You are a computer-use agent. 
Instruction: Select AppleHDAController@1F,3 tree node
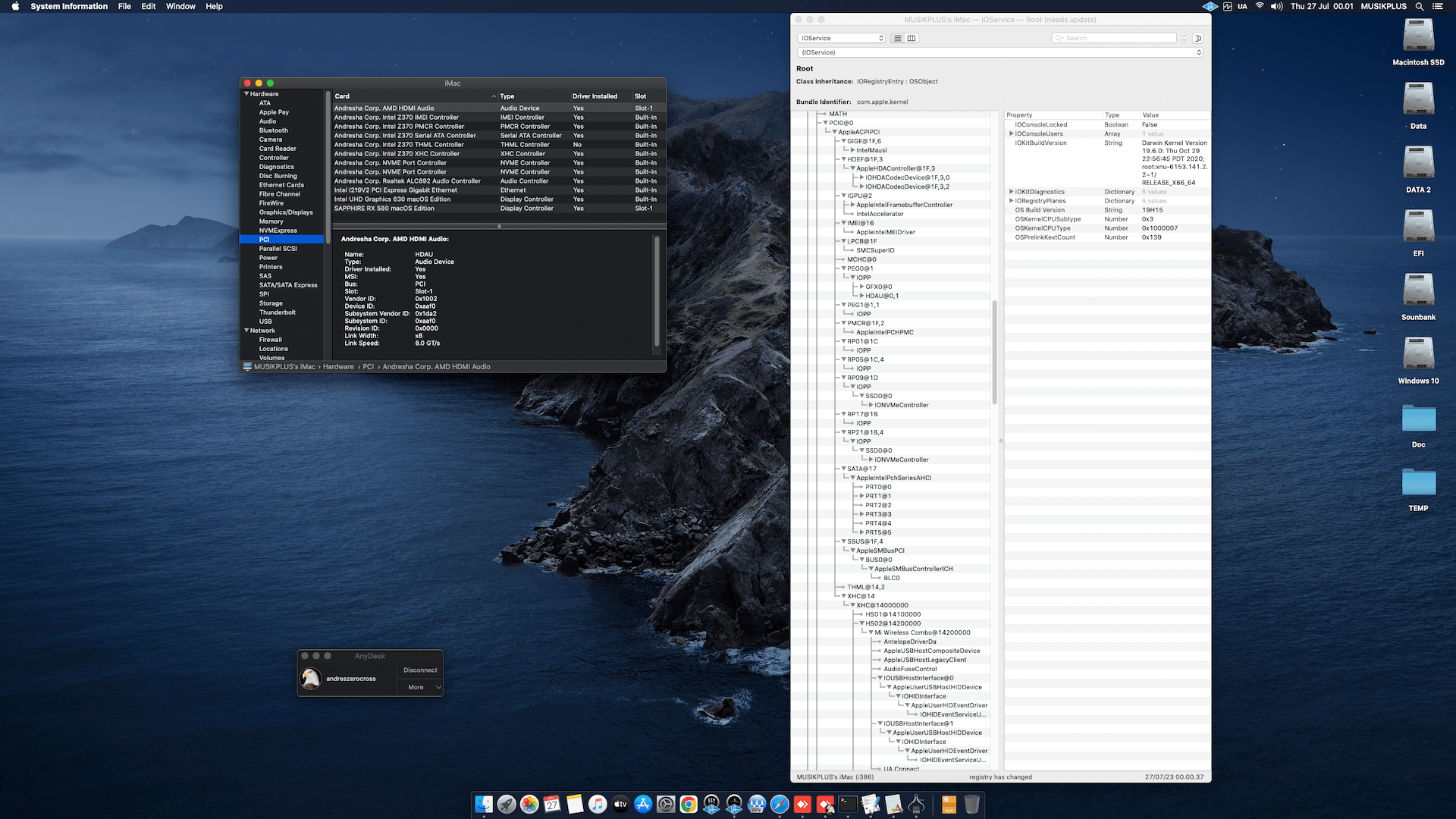pos(896,168)
